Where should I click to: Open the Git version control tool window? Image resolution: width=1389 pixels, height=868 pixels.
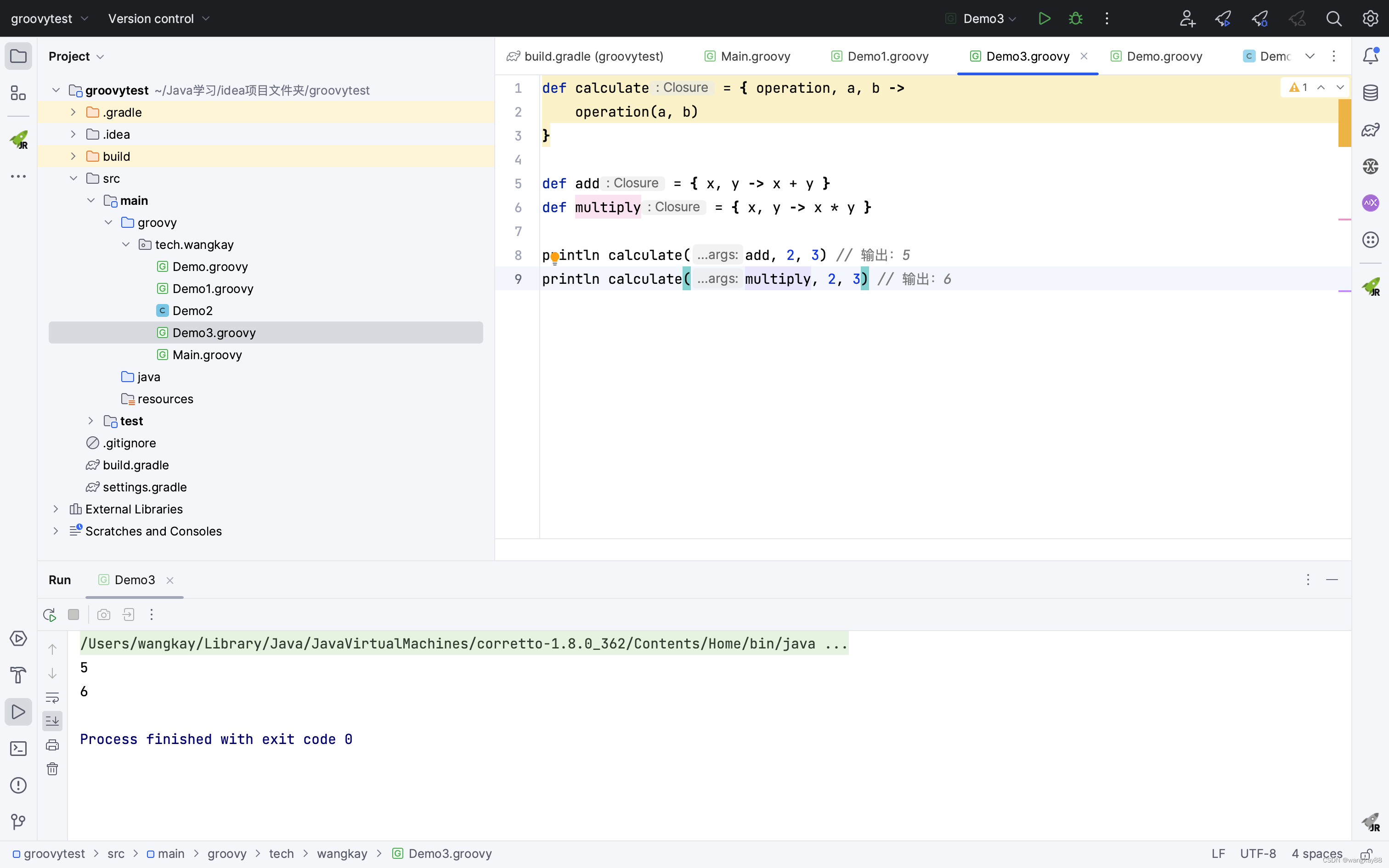tap(18, 822)
